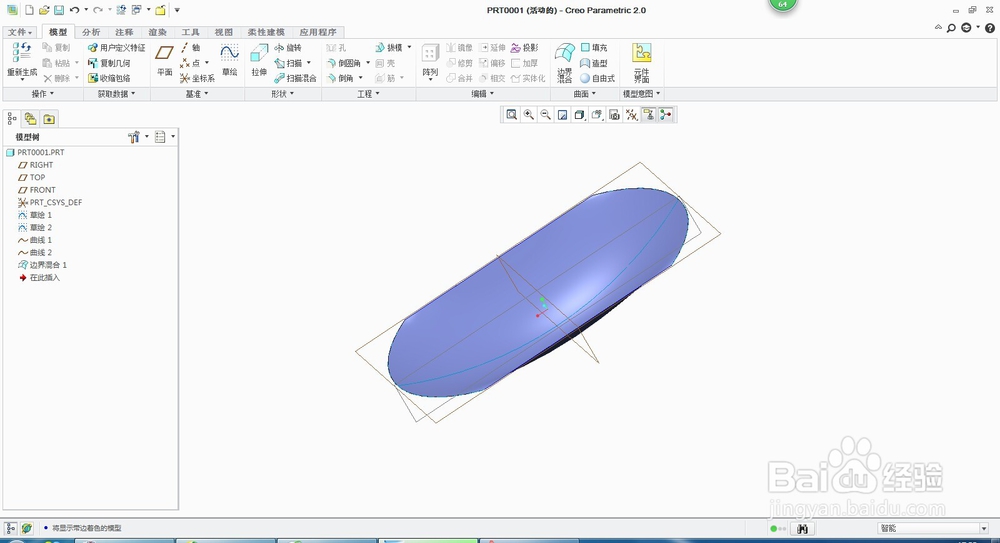Click the Redo arrow icon
Viewport: 1000px width, 543px height.
coord(98,10)
